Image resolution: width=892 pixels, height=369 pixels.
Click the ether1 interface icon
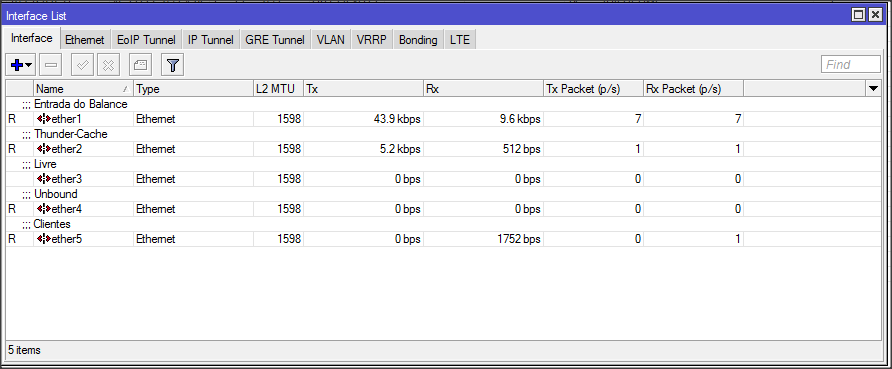pyautogui.click(x=44, y=119)
